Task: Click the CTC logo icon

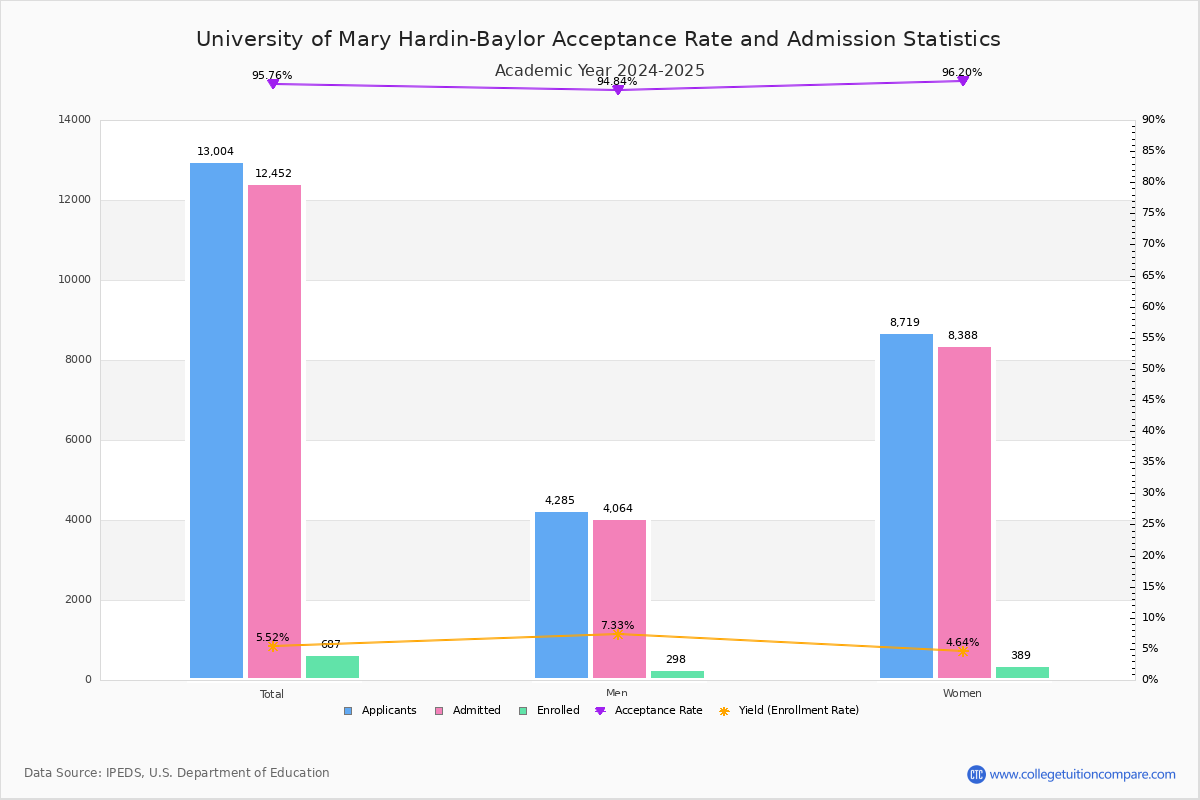Action: point(976,774)
